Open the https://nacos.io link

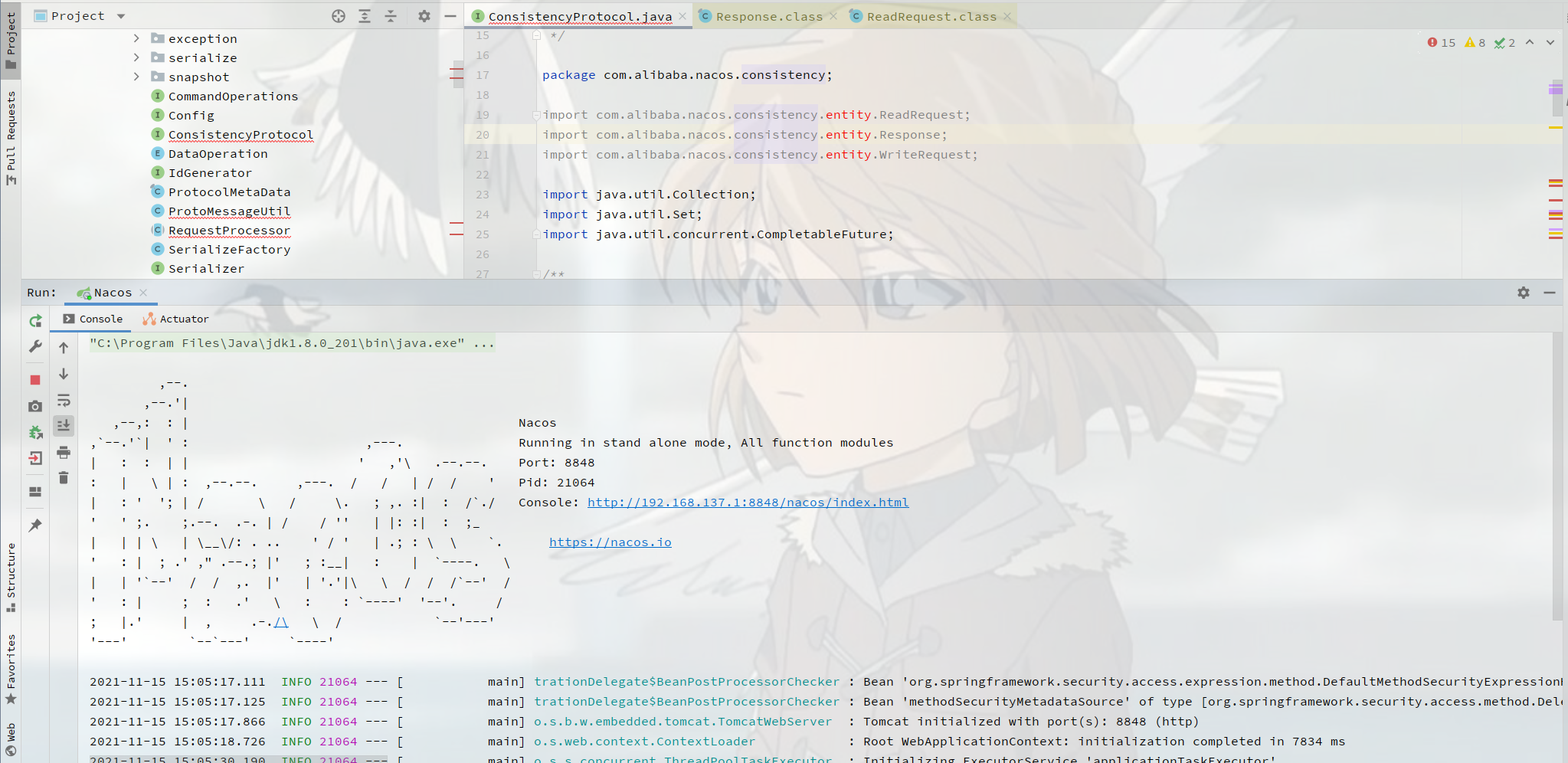tap(610, 542)
